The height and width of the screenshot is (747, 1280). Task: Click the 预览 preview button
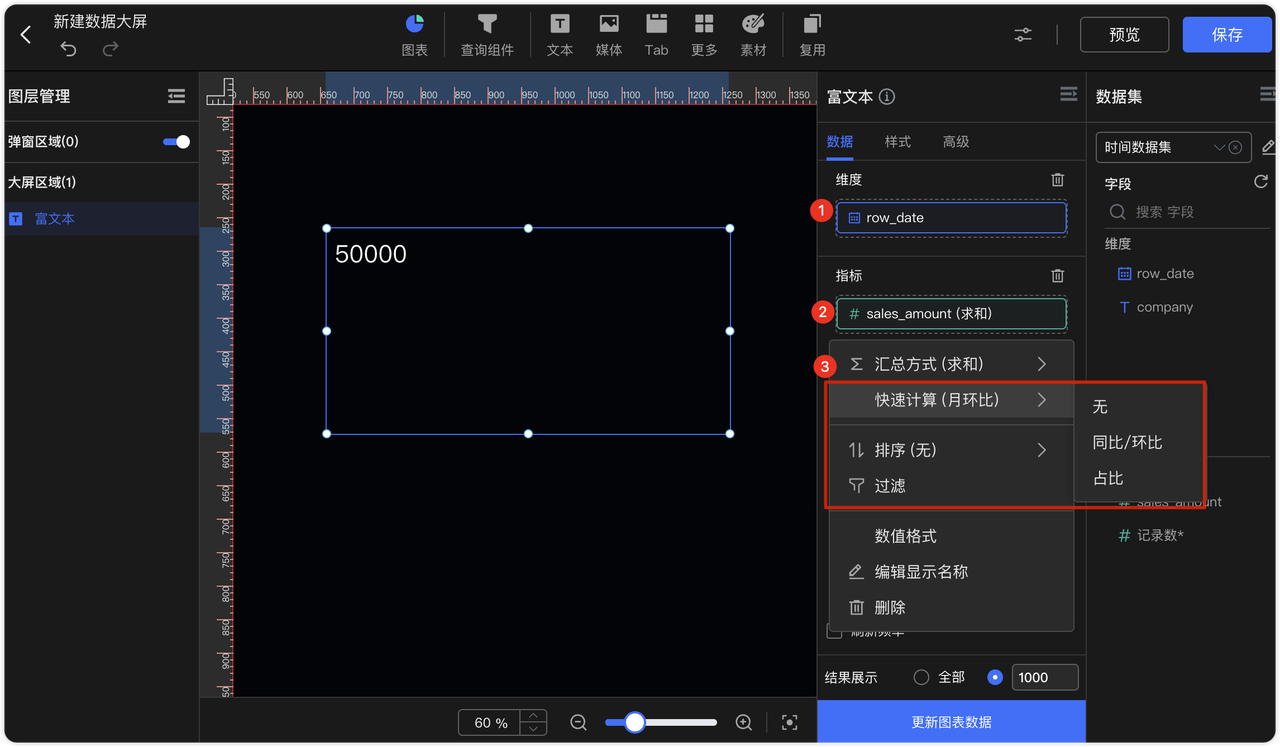(x=1125, y=35)
